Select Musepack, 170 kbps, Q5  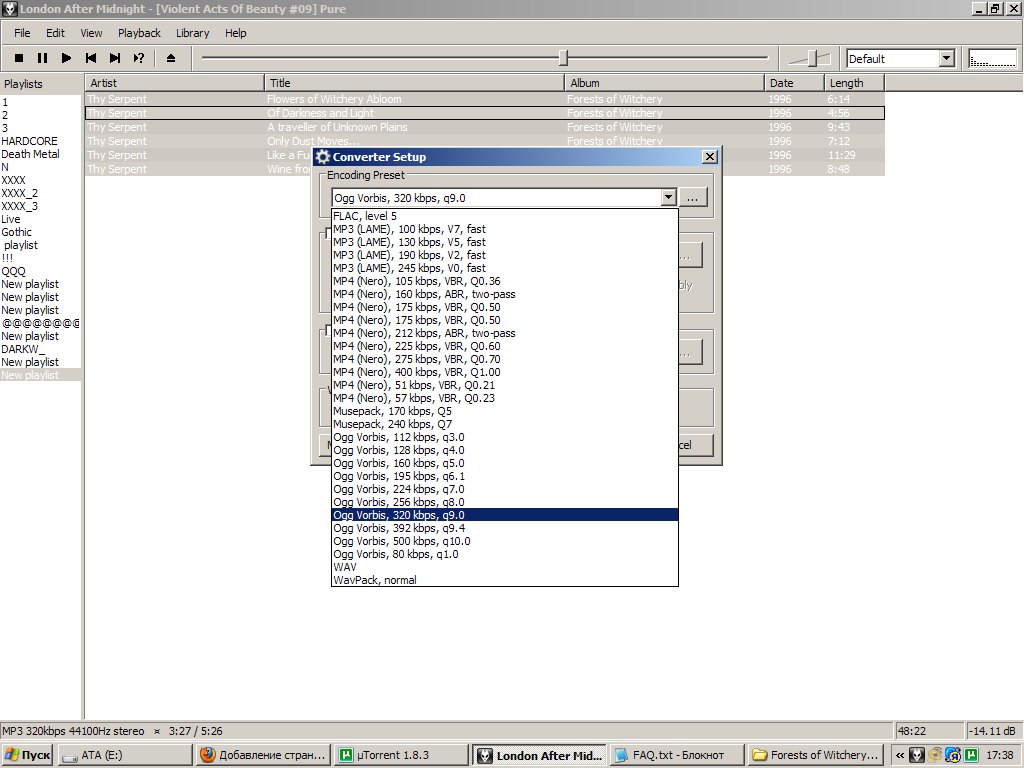[x=505, y=411]
